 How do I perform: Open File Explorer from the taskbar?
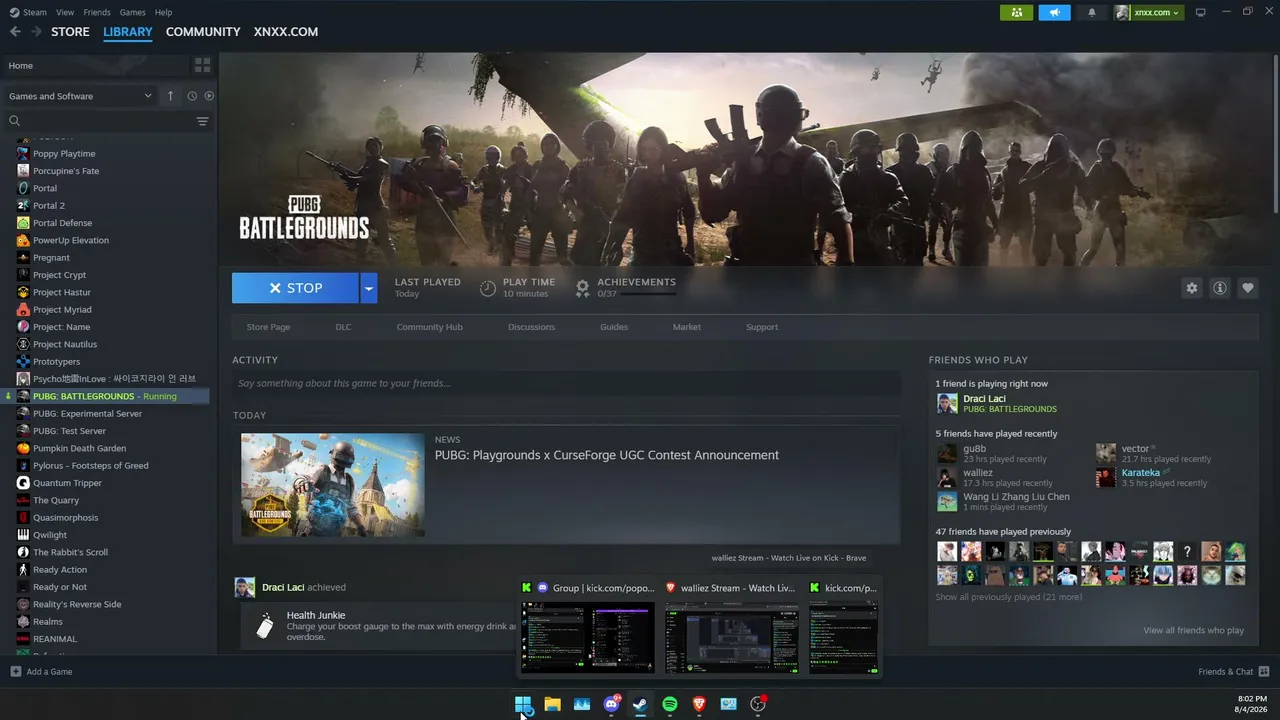click(x=552, y=704)
